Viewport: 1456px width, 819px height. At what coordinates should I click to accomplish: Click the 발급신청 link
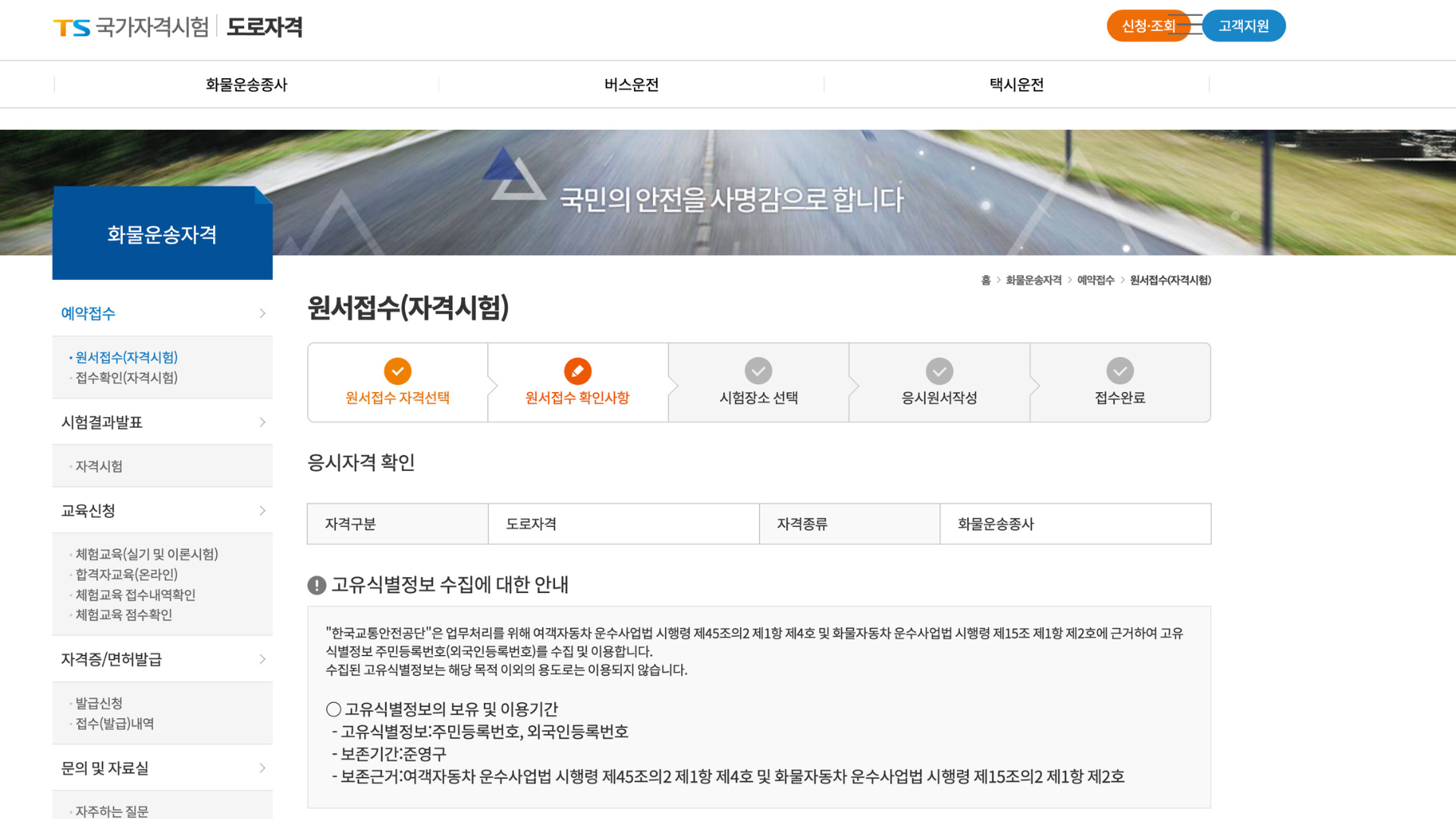pyautogui.click(x=98, y=703)
